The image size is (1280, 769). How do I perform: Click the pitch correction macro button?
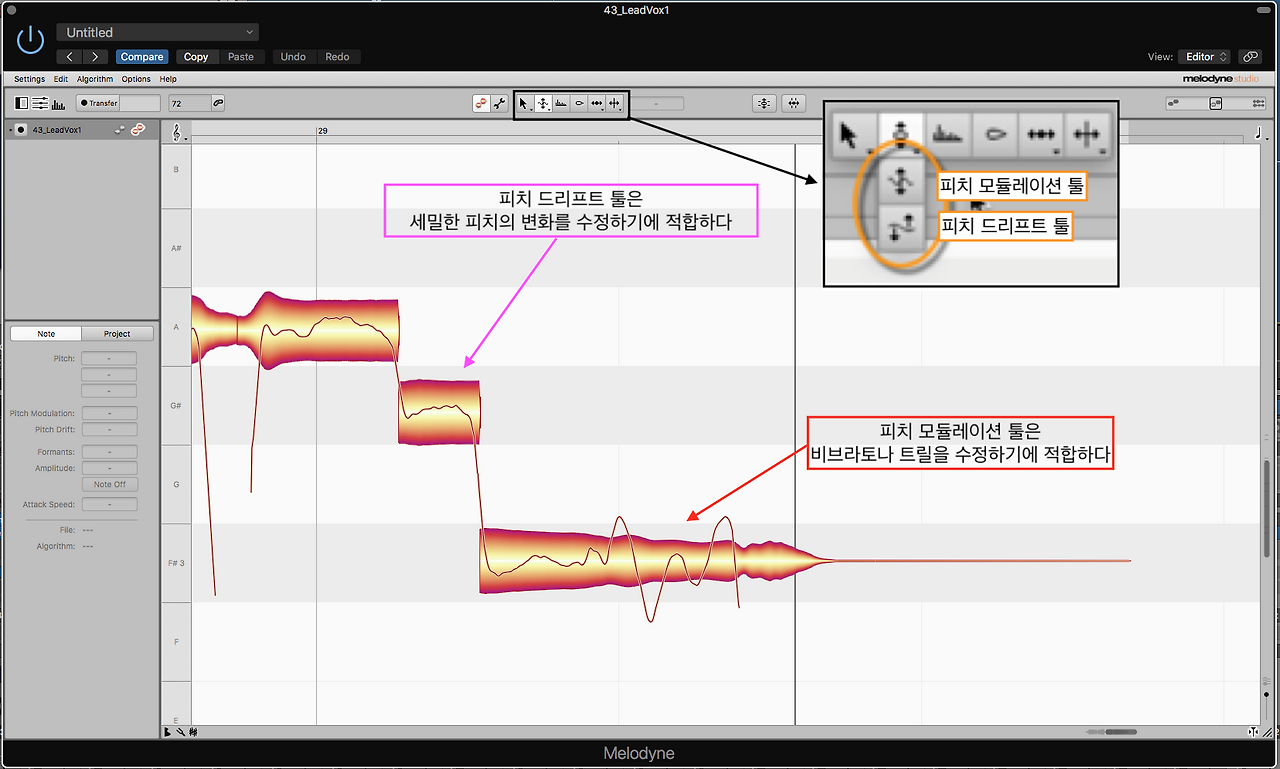(x=764, y=103)
